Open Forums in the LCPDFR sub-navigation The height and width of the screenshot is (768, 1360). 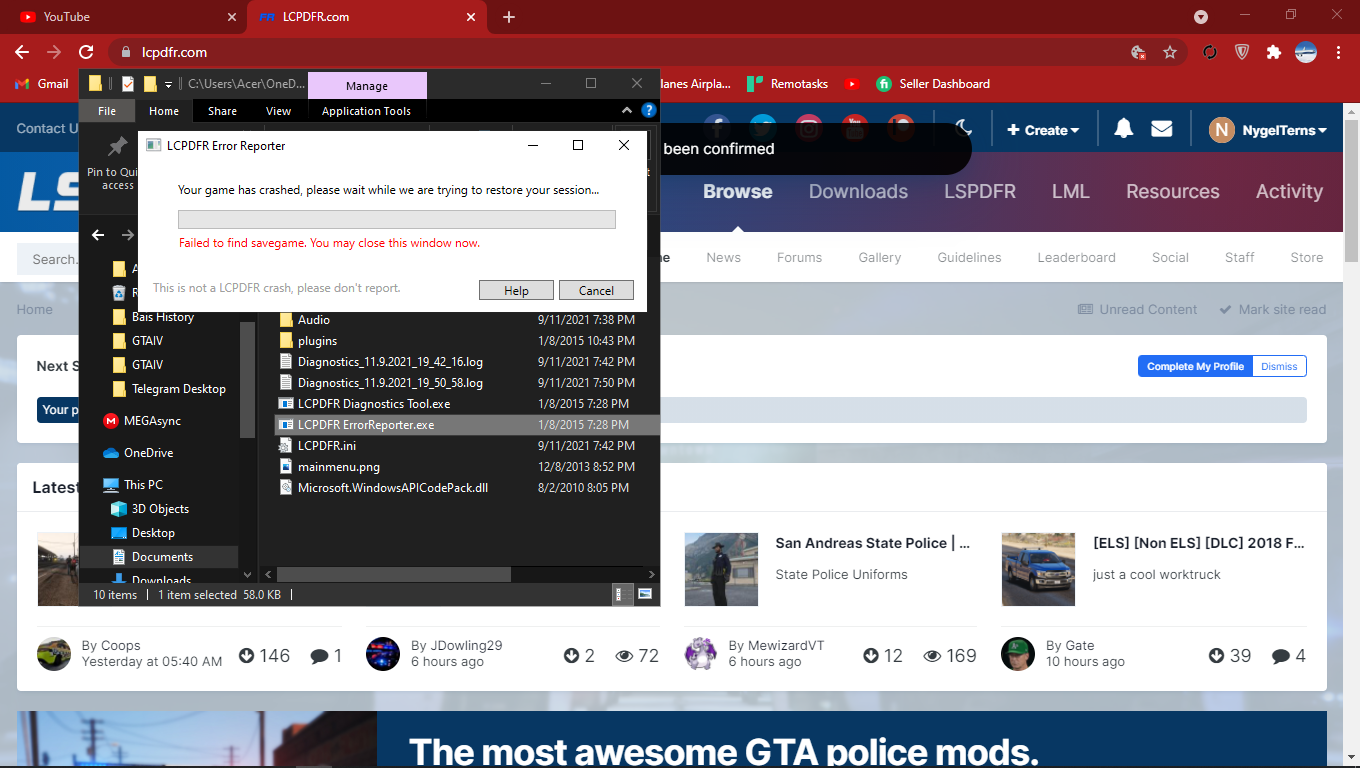click(799, 257)
